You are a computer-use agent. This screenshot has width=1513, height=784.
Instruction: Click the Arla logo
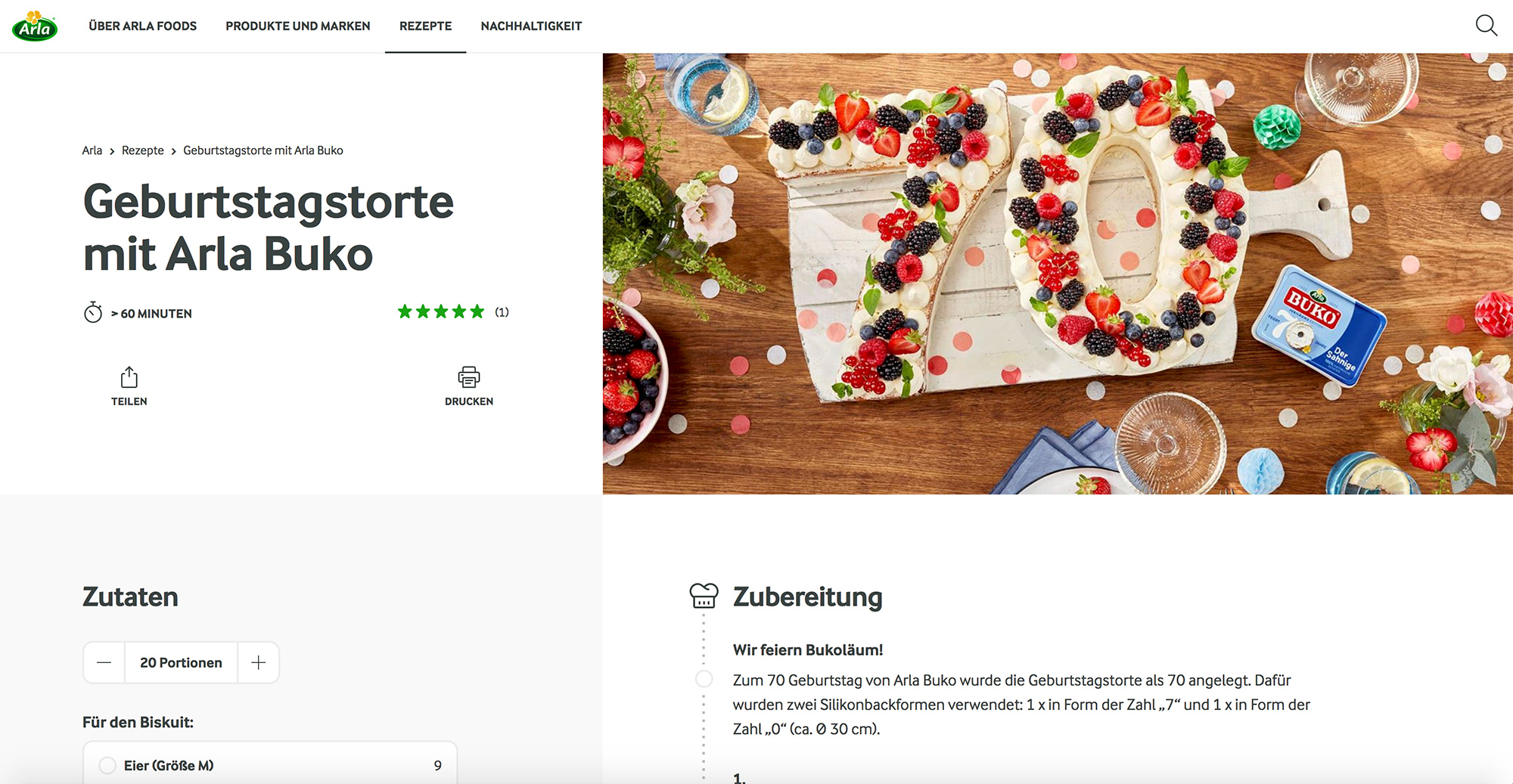[x=35, y=26]
